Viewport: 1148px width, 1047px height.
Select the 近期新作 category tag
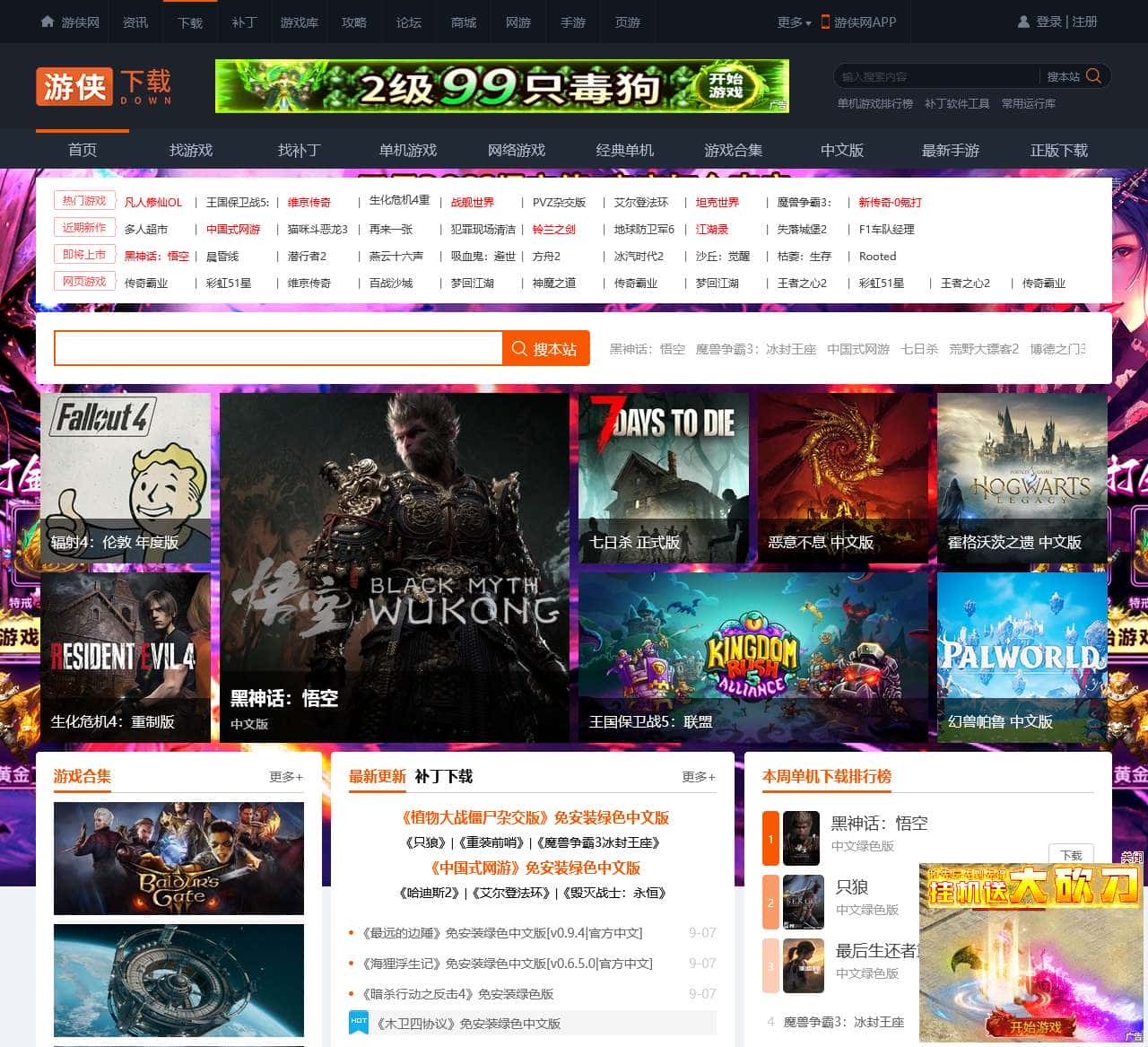pyautogui.click(x=84, y=228)
